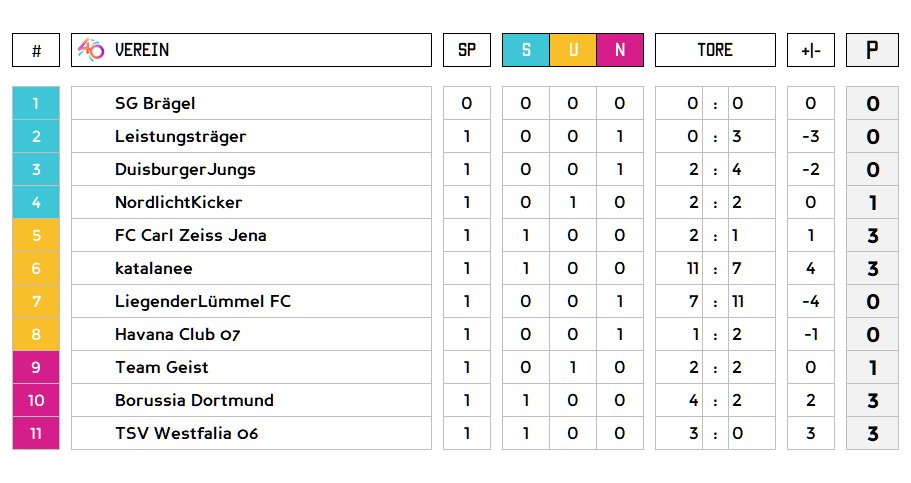Click the +|- goal difference header
Screen dimensions: 911x483
click(x=810, y=50)
